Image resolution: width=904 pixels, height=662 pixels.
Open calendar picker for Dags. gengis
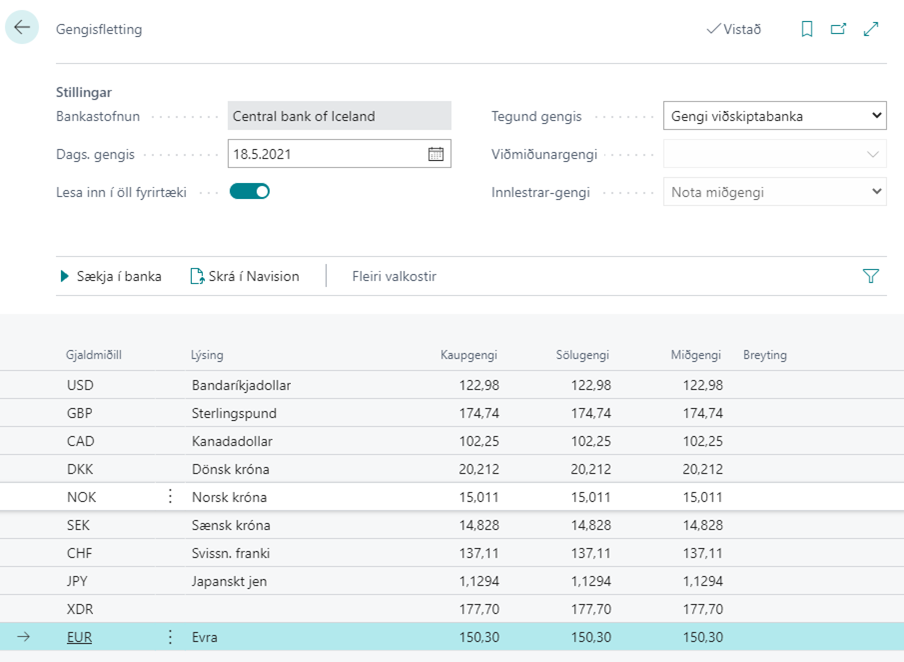tap(436, 154)
